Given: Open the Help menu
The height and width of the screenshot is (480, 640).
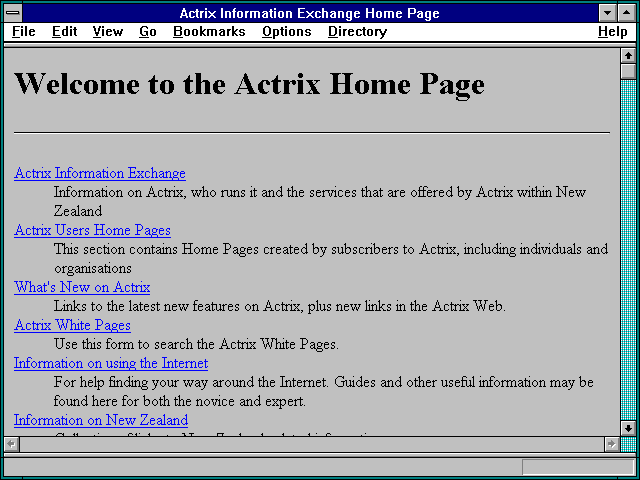Looking at the screenshot, I should tap(613, 32).
